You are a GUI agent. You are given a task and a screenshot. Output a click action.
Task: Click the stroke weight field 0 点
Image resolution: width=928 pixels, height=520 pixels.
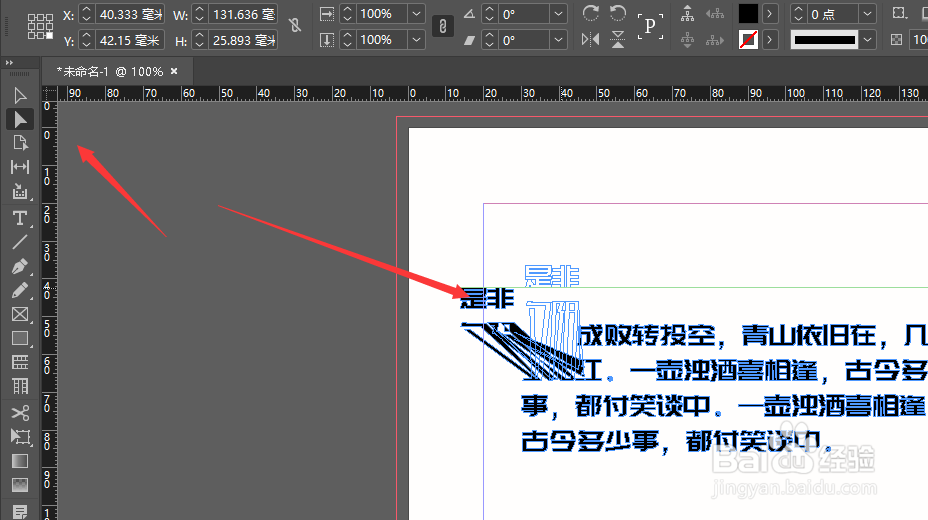(x=833, y=14)
